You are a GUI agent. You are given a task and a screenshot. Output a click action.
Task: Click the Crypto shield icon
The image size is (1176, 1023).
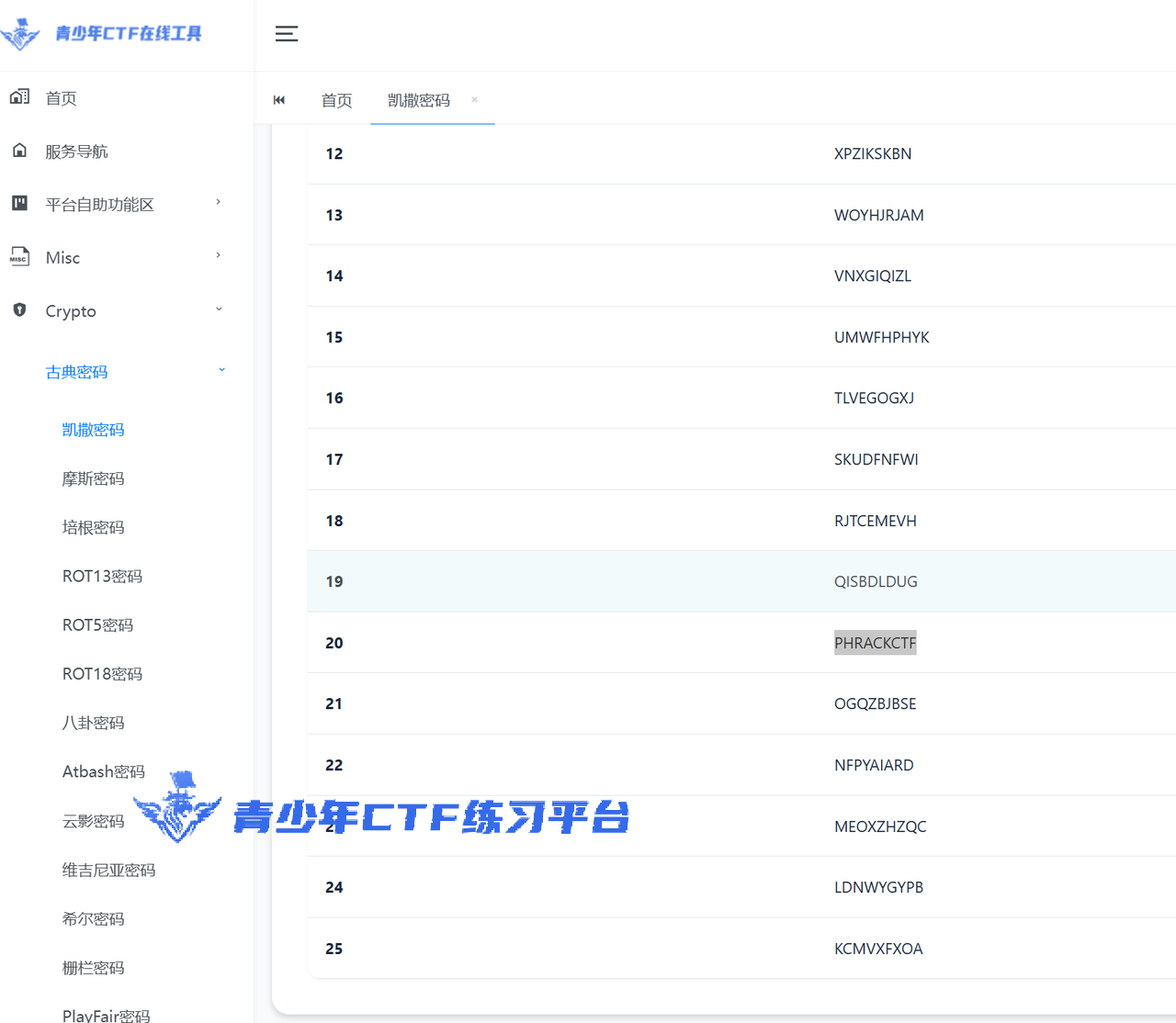[19, 309]
